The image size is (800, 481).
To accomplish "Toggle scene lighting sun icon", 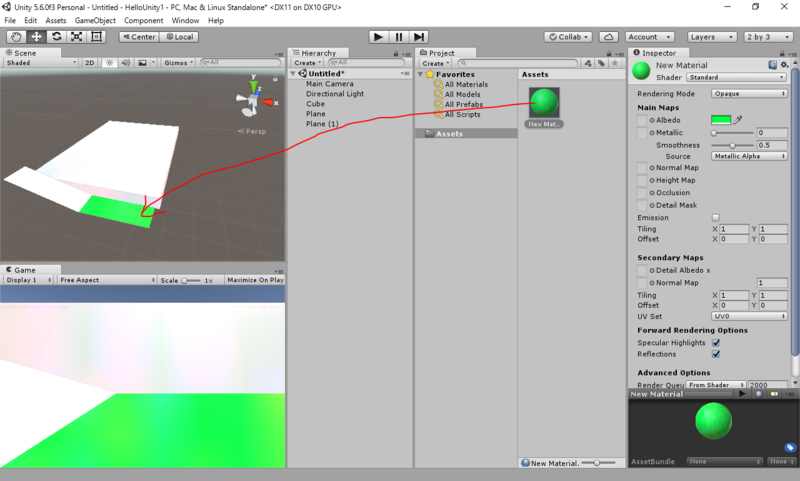I will (x=109, y=63).
